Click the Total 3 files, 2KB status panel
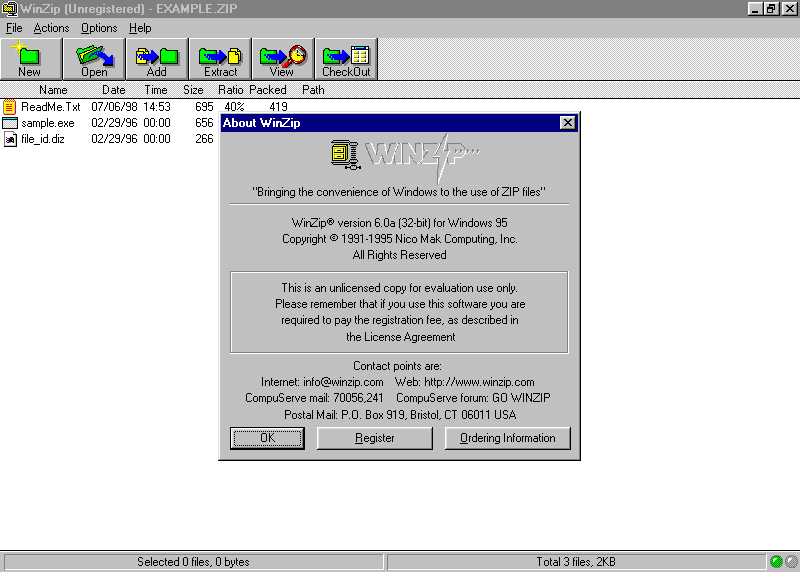 pyautogui.click(x=576, y=562)
